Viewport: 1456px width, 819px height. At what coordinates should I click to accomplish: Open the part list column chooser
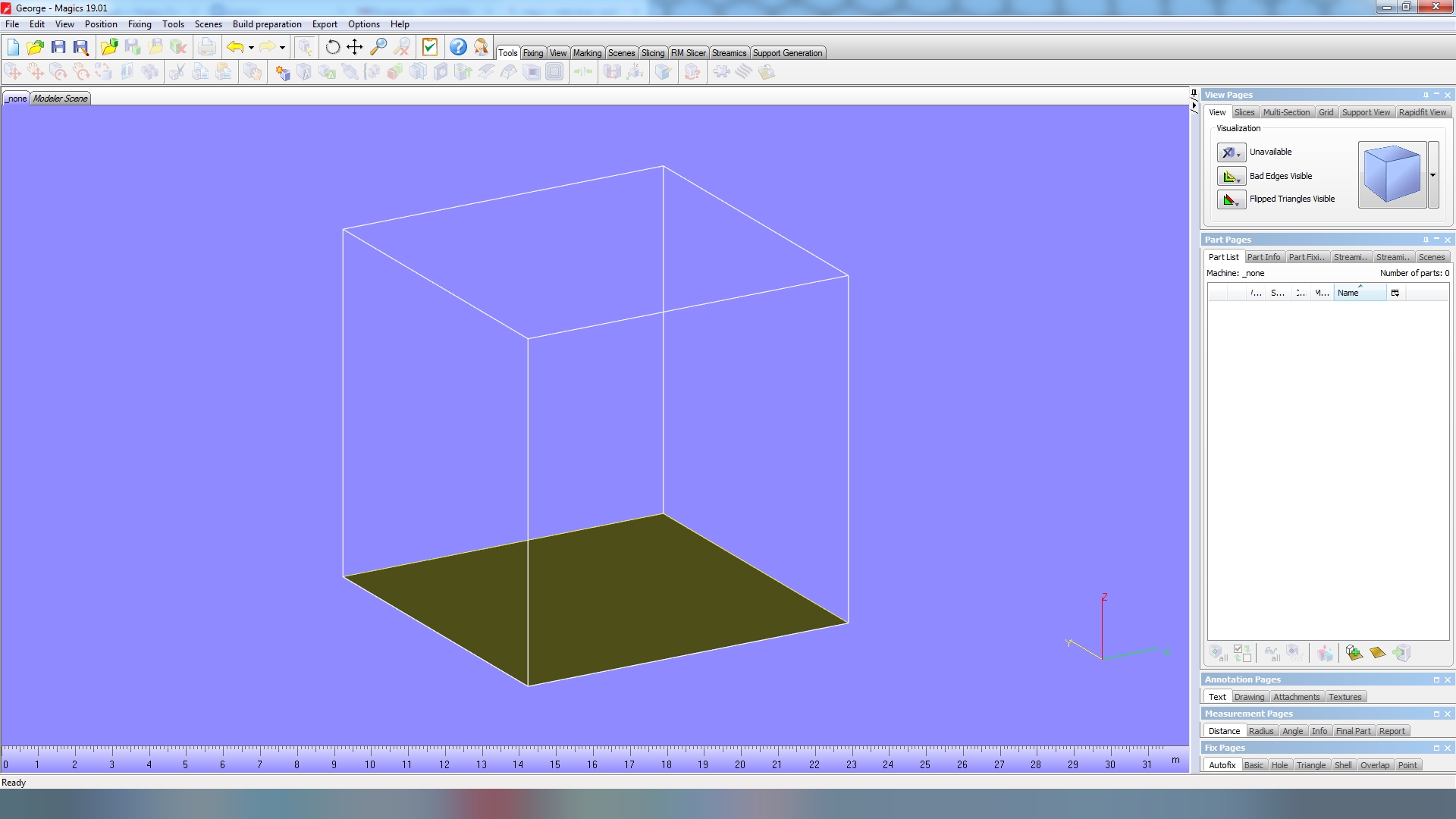pos(1395,293)
